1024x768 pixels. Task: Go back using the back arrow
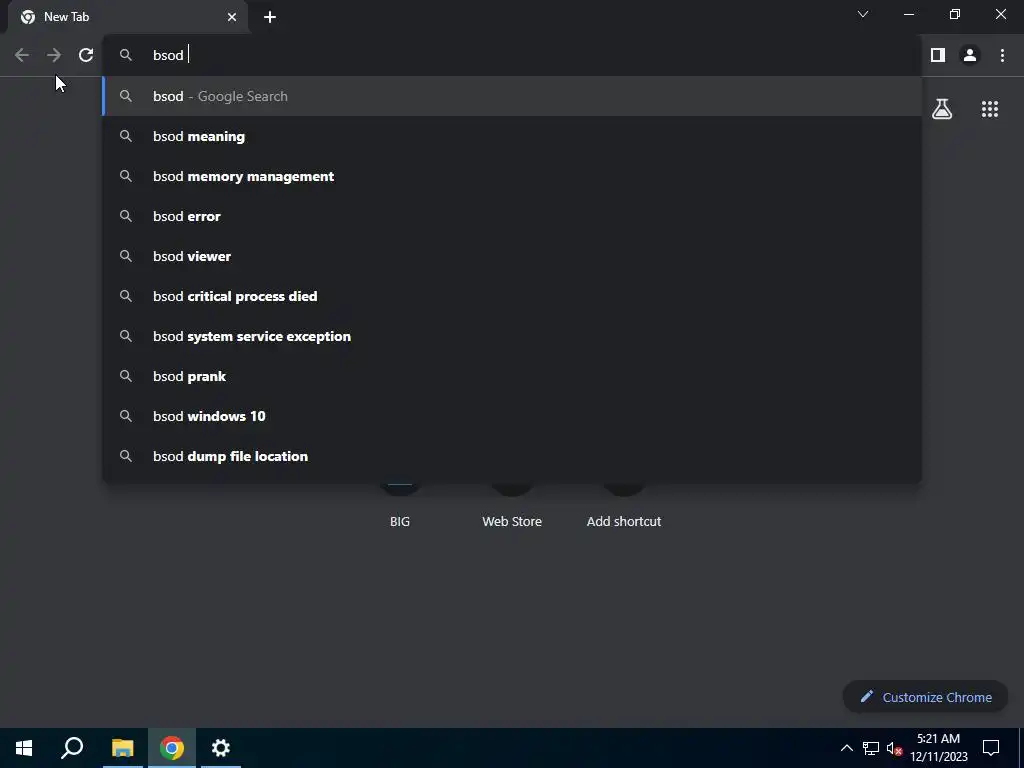(x=22, y=56)
